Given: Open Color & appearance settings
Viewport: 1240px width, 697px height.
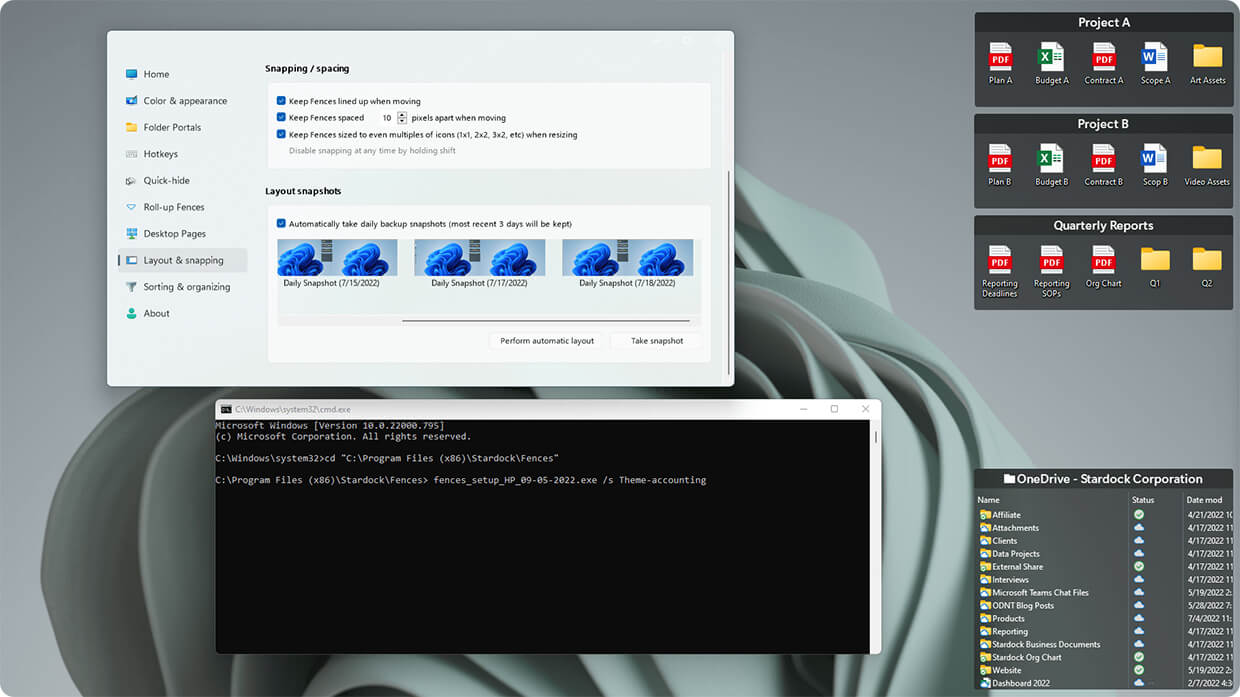Looking at the screenshot, I should [182, 101].
